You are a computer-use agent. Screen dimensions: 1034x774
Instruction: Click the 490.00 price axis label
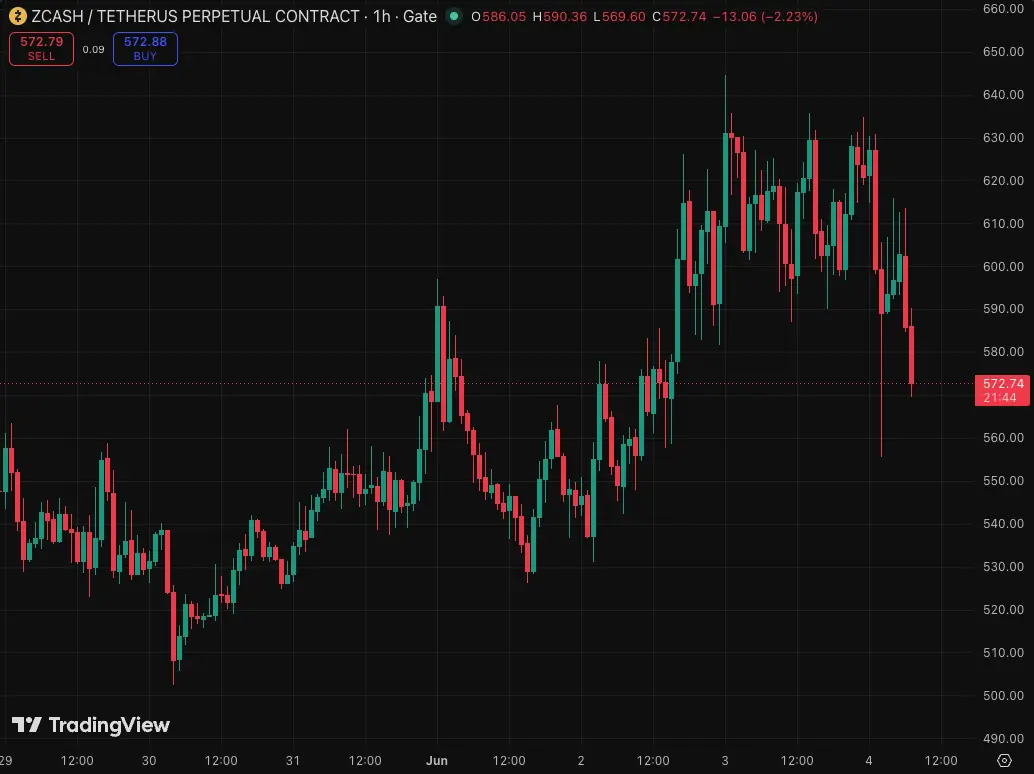tap(1003, 738)
